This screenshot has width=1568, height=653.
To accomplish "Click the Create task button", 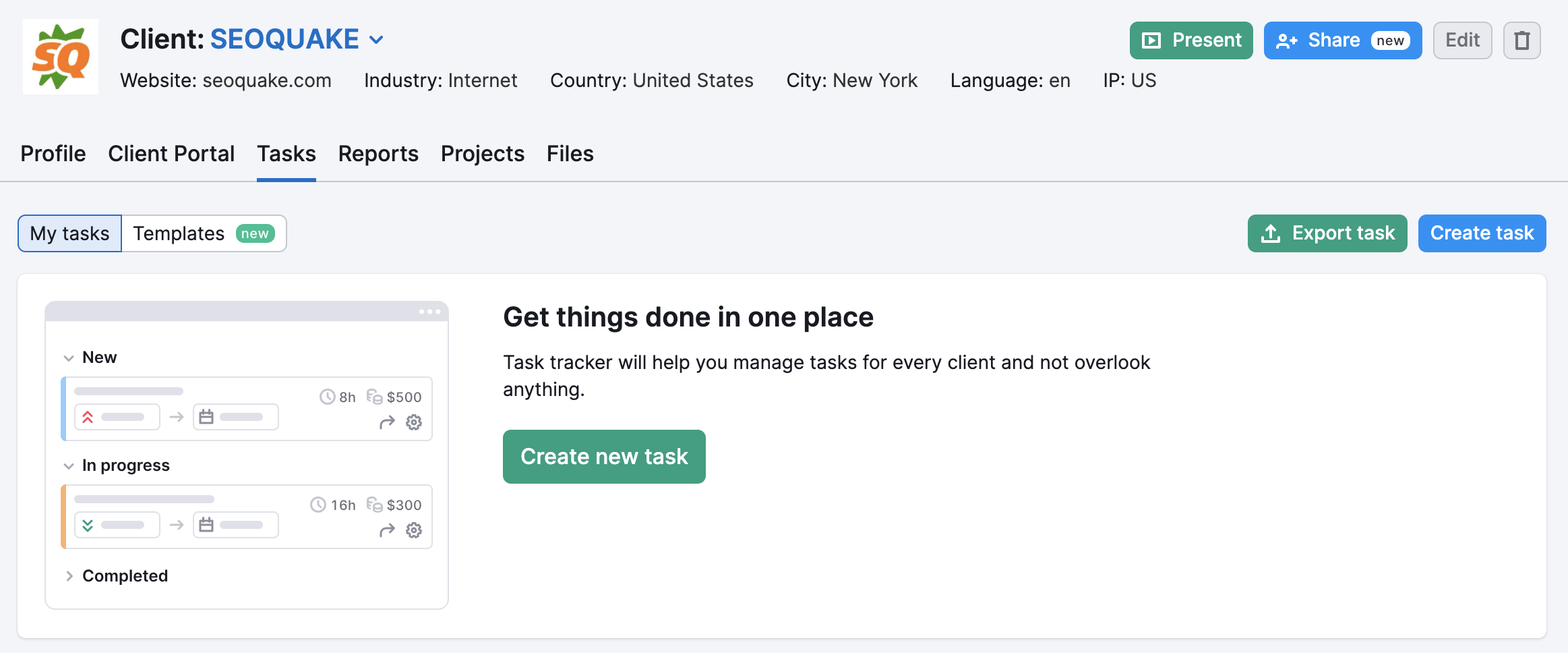I will (1482, 233).
